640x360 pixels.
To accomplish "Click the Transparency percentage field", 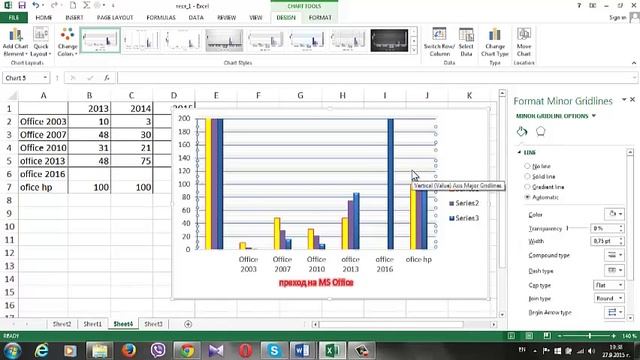I will coord(605,228).
